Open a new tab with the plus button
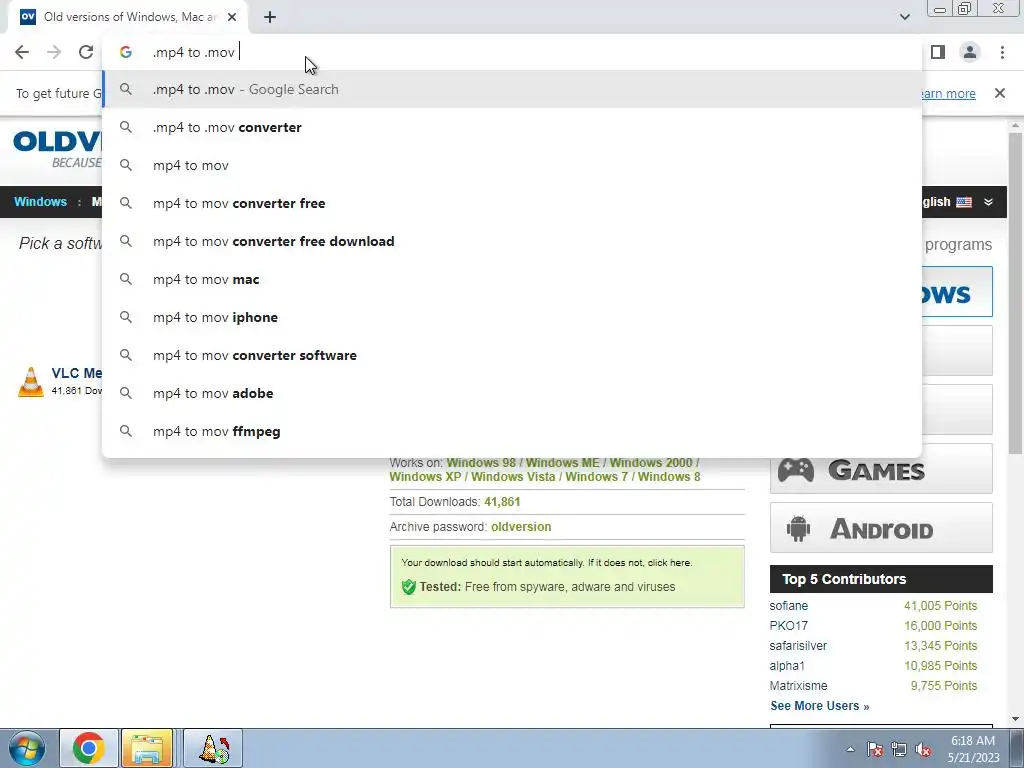1024x768 pixels. 270,17
